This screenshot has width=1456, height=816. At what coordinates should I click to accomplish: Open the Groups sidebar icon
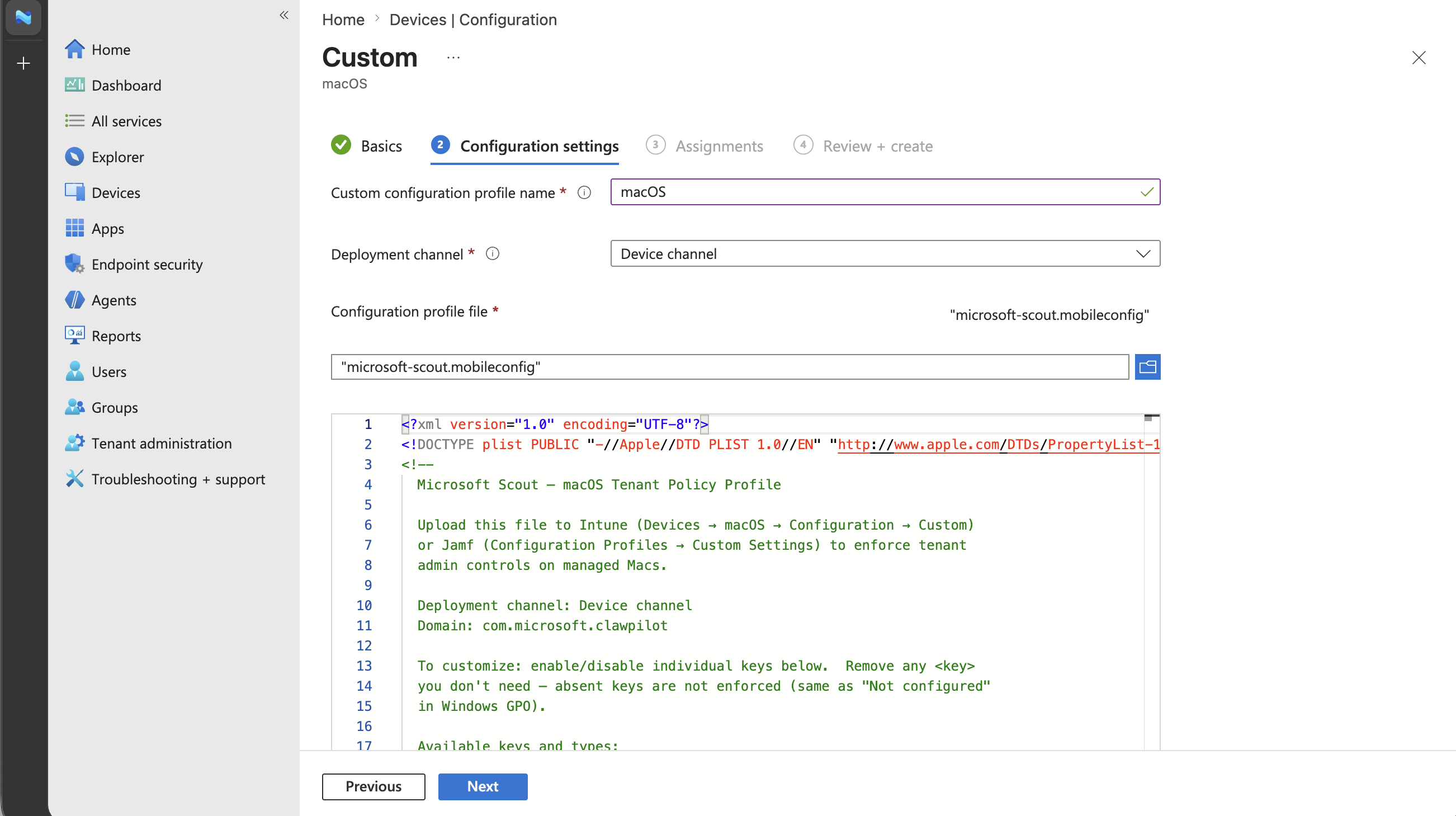(x=74, y=407)
